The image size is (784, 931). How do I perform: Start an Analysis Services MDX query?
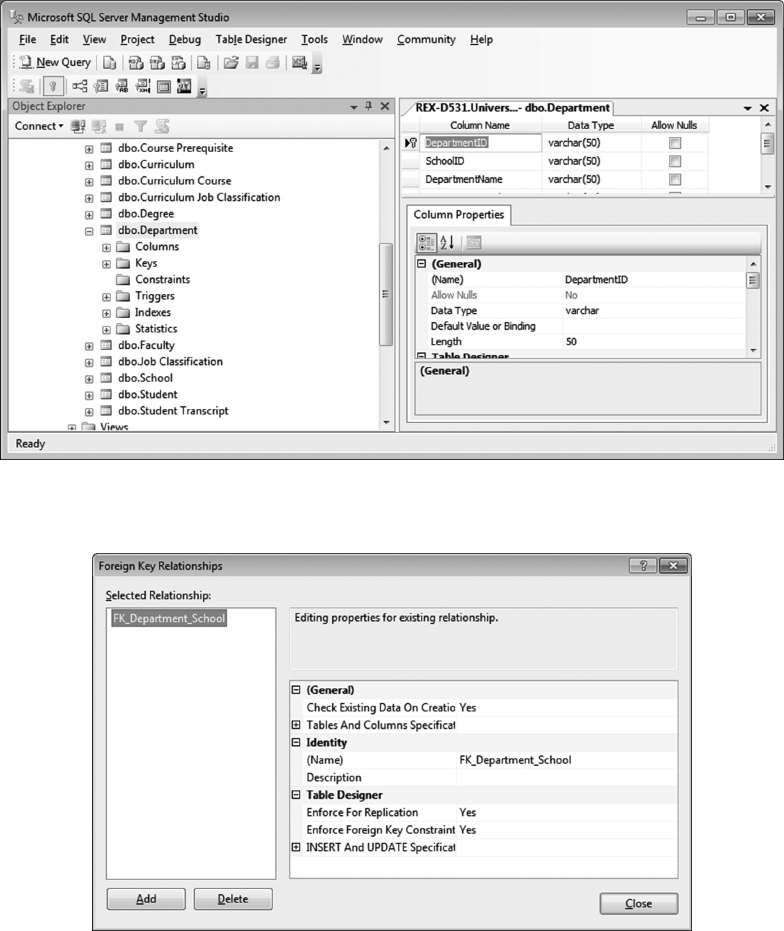click(x=136, y=62)
